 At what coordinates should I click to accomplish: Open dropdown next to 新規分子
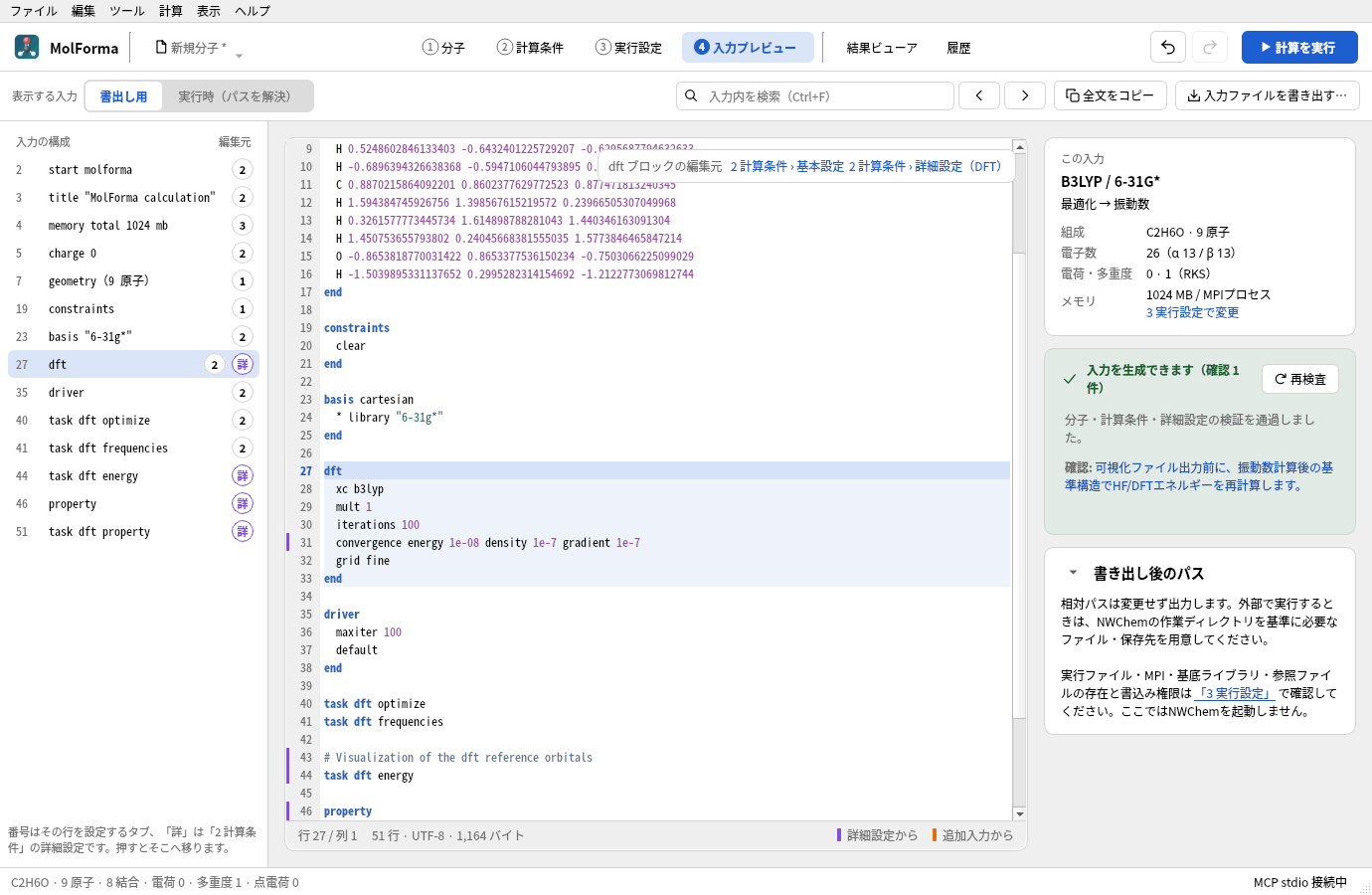click(239, 56)
